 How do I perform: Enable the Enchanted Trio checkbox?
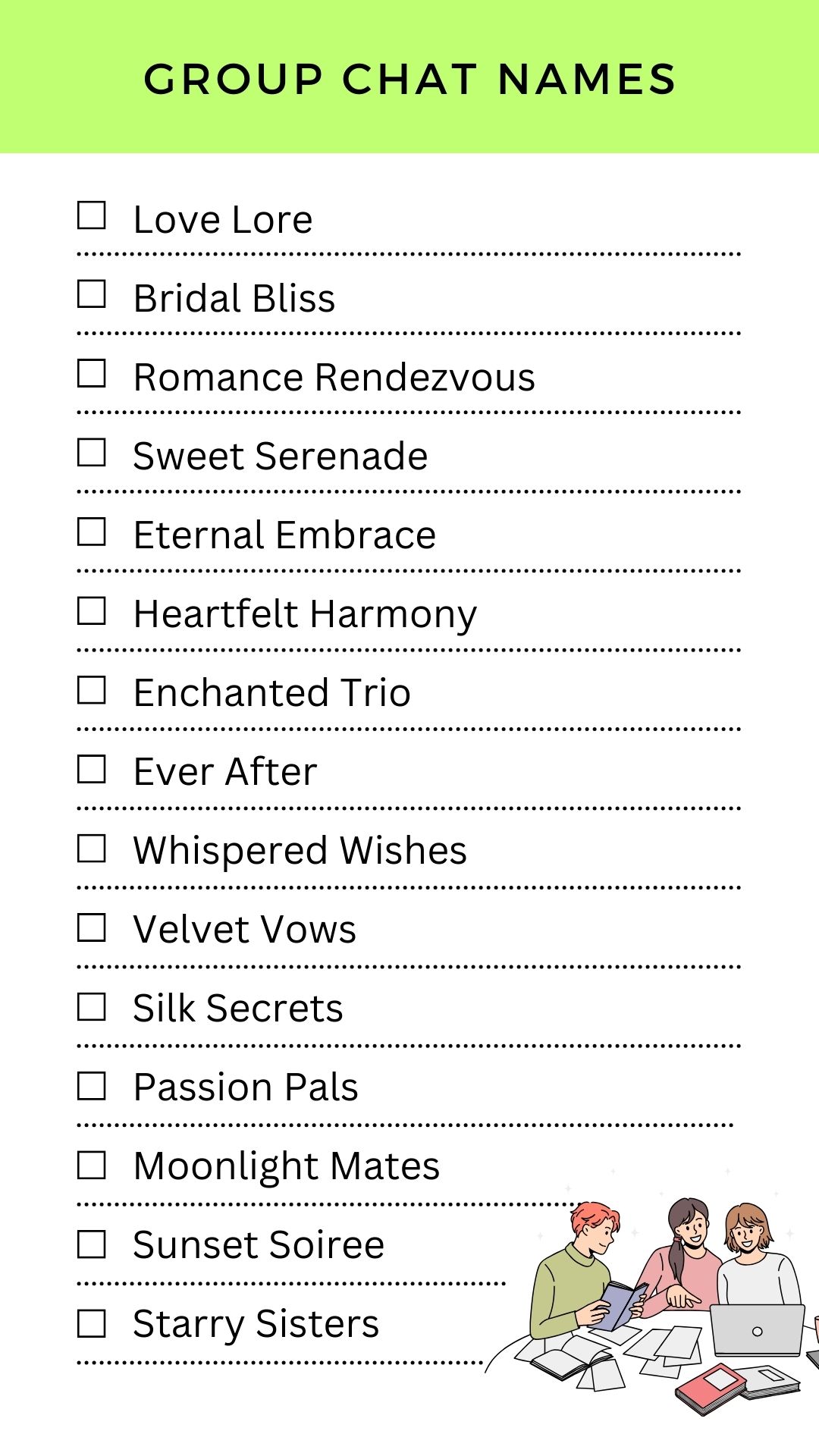coord(92,690)
